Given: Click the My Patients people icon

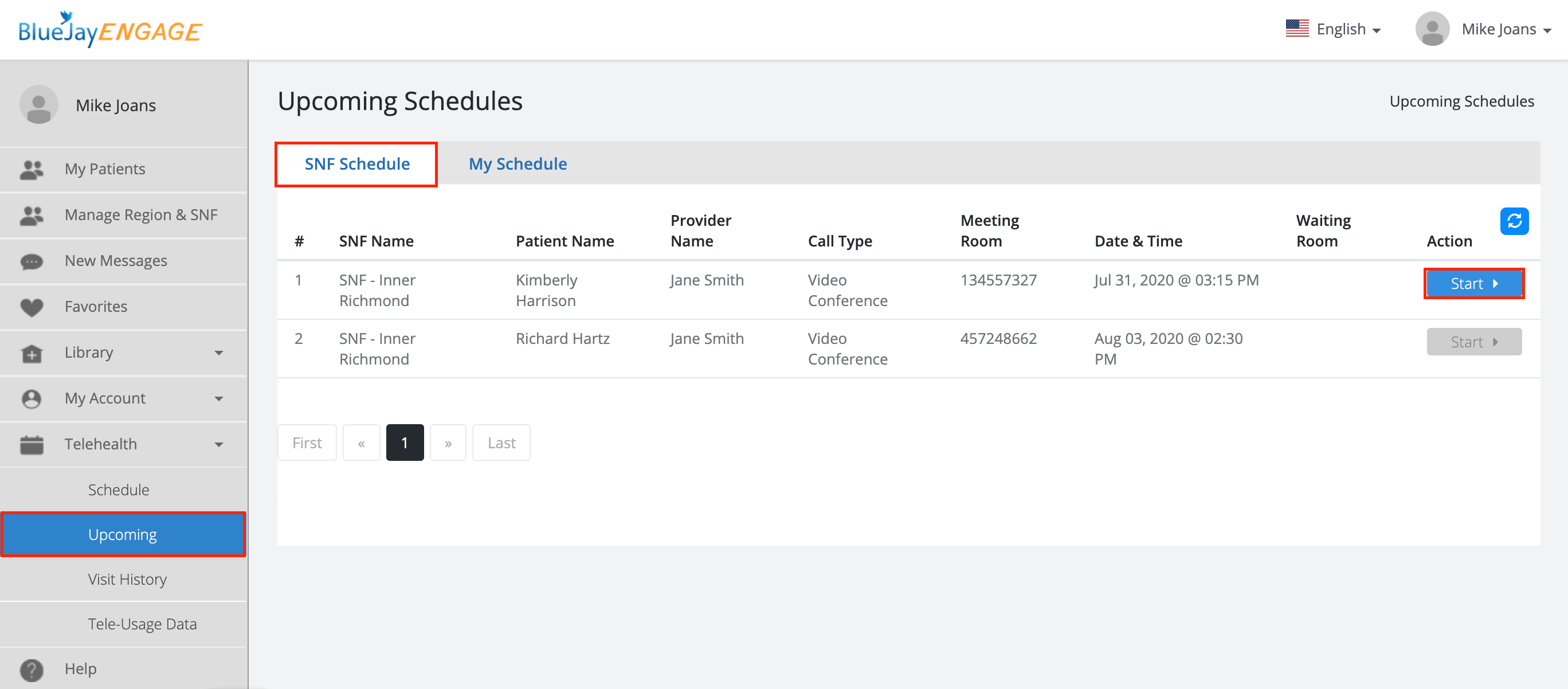Looking at the screenshot, I should [32, 169].
